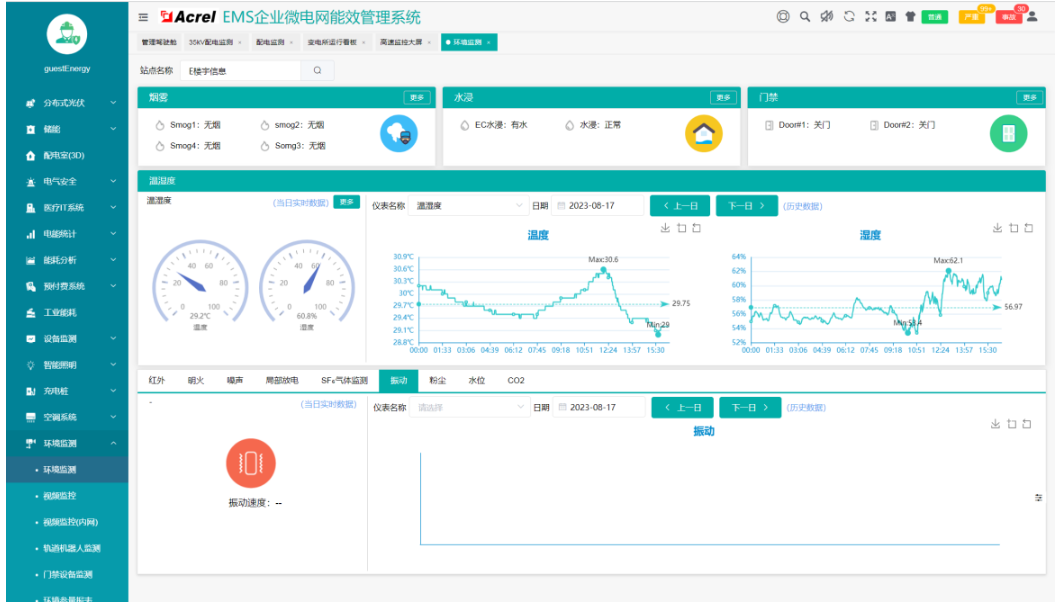Click the blue smoke detector round icon
Screen dimensions: 1055x607
tap(399, 134)
